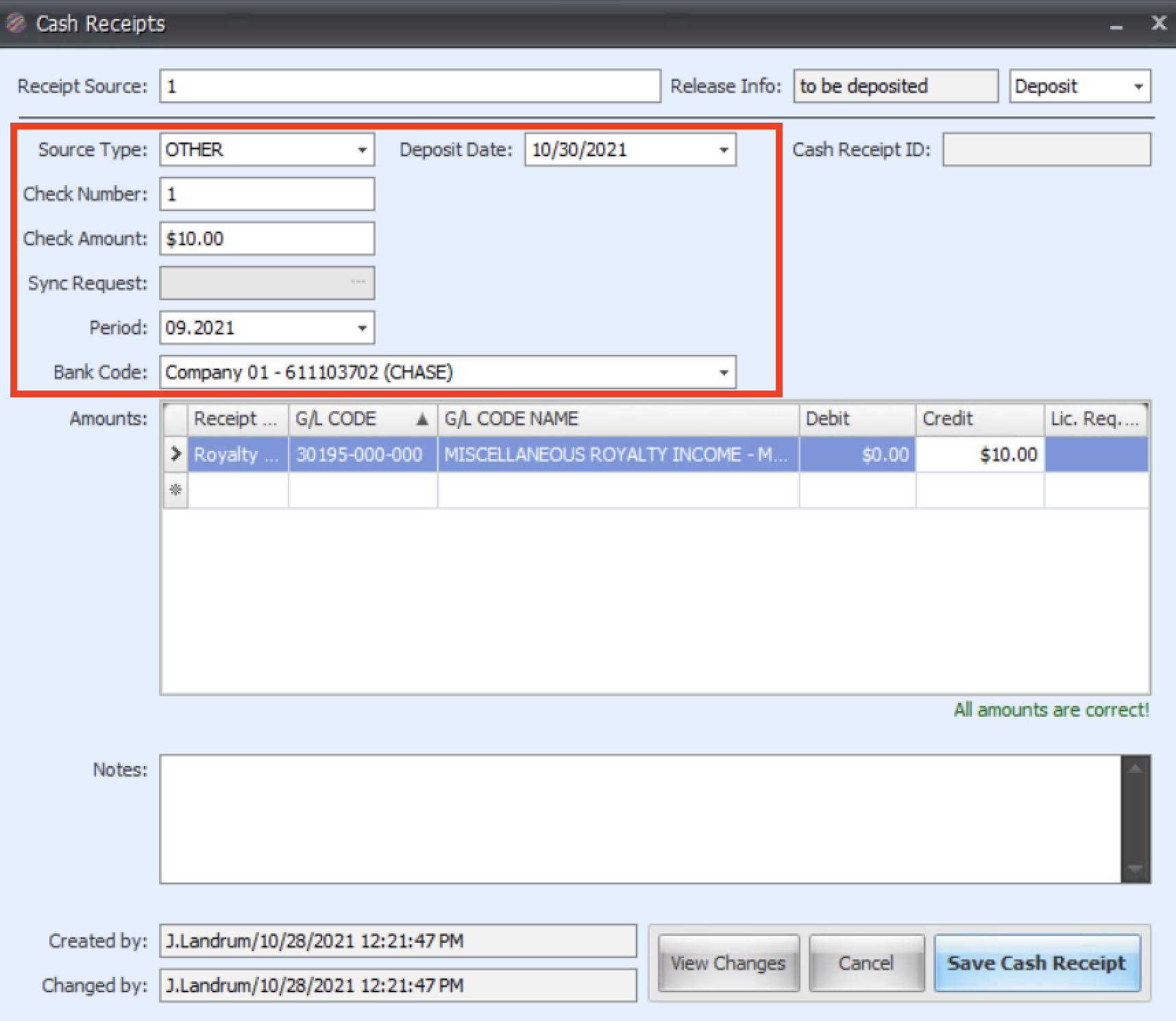Viewport: 1176px width, 1021px height.
Task: Open the Period dropdown
Action: tap(362, 328)
